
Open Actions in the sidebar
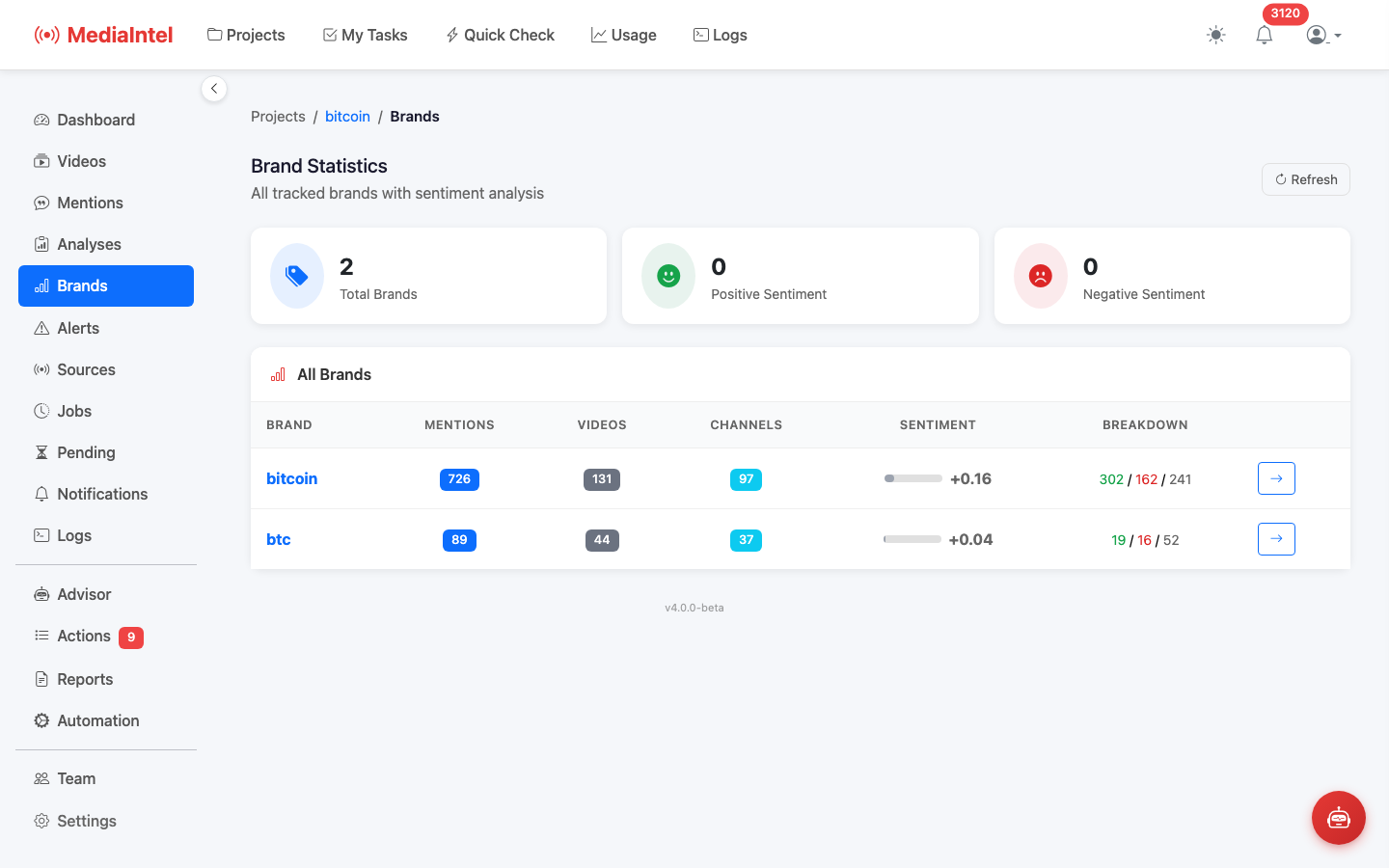pos(84,637)
